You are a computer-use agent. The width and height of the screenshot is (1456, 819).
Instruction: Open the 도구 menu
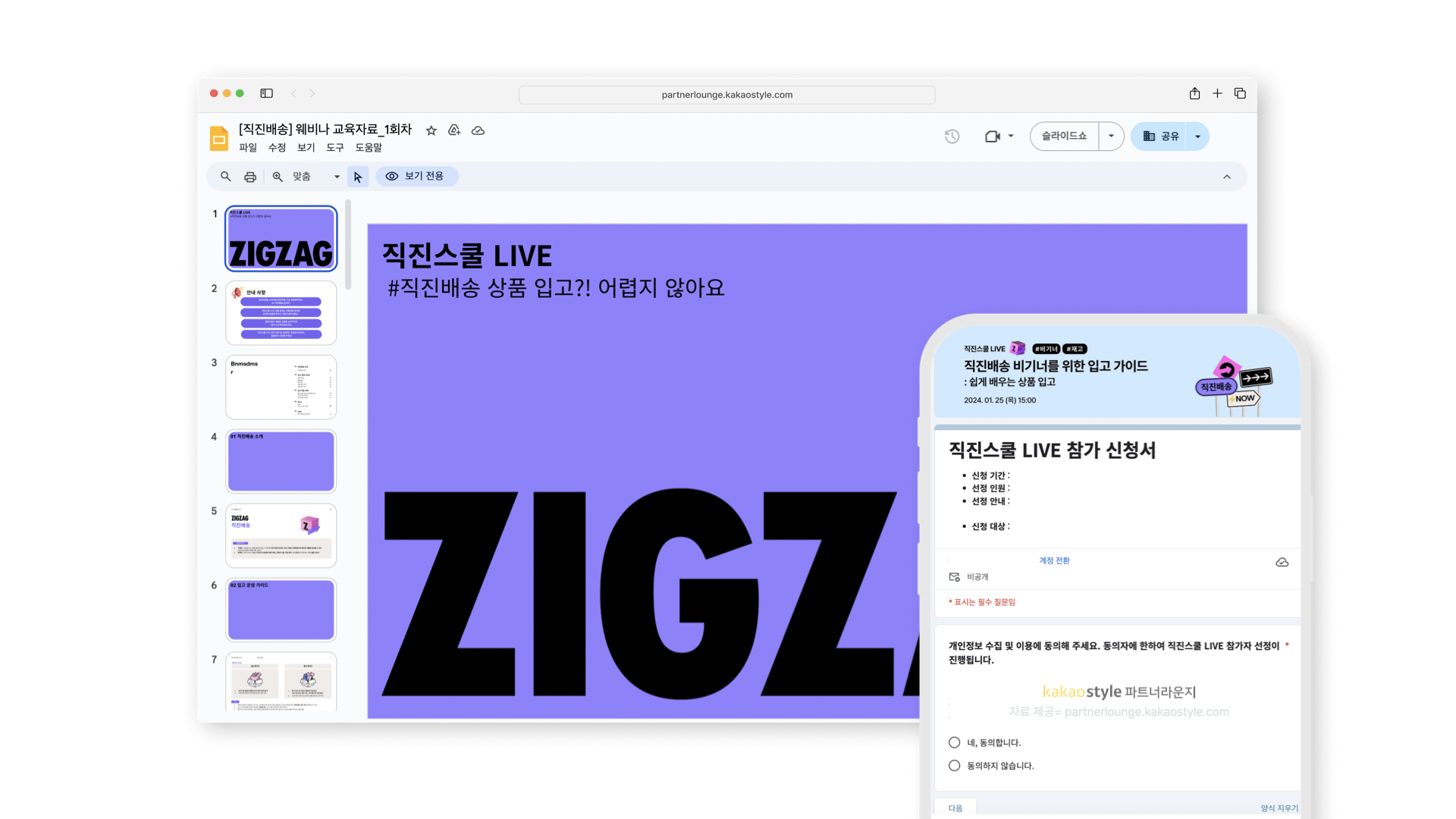tap(335, 148)
